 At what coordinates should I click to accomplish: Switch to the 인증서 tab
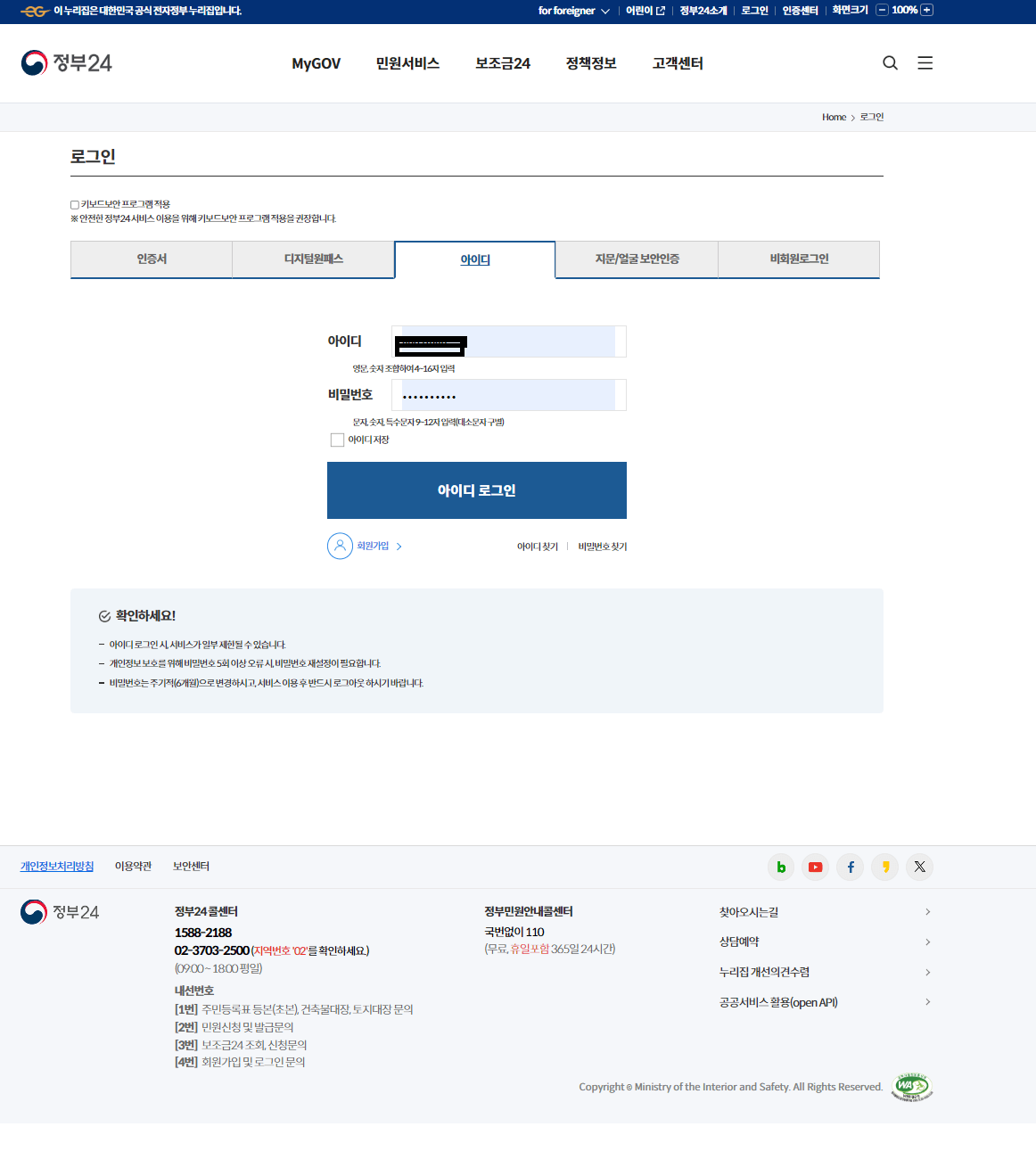[x=152, y=259]
